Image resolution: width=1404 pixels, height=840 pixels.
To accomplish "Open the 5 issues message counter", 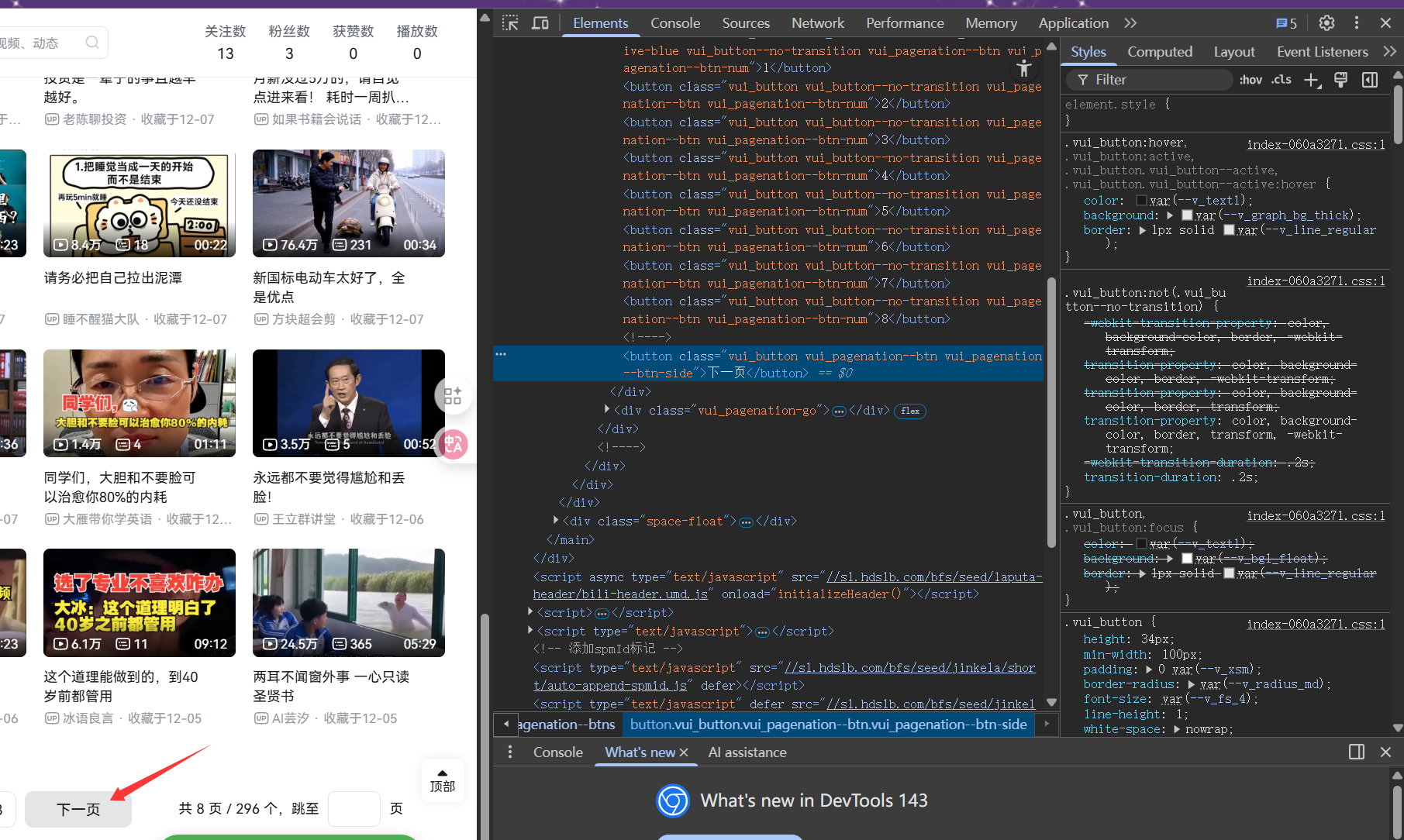I will pyautogui.click(x=1286, y=23).
